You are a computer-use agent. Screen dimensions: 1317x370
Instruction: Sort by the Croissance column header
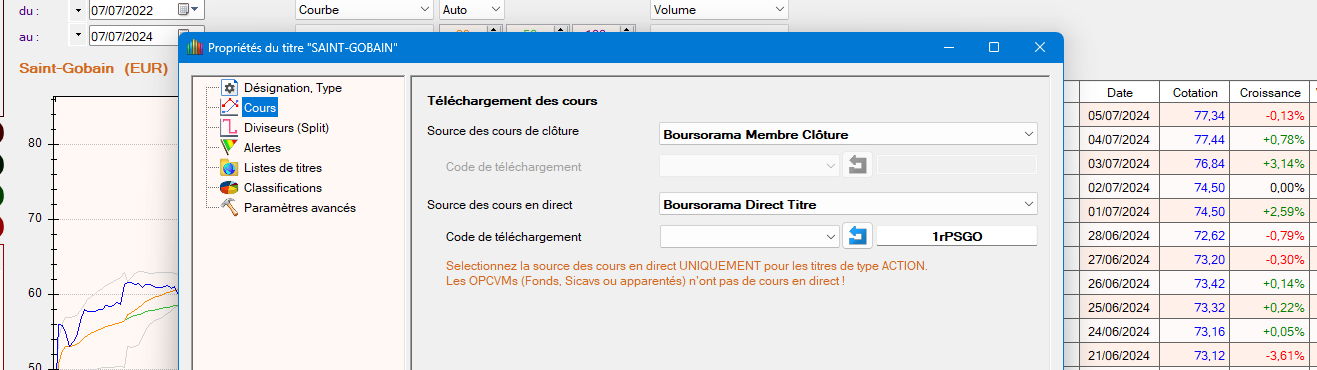coord(1270,92)
